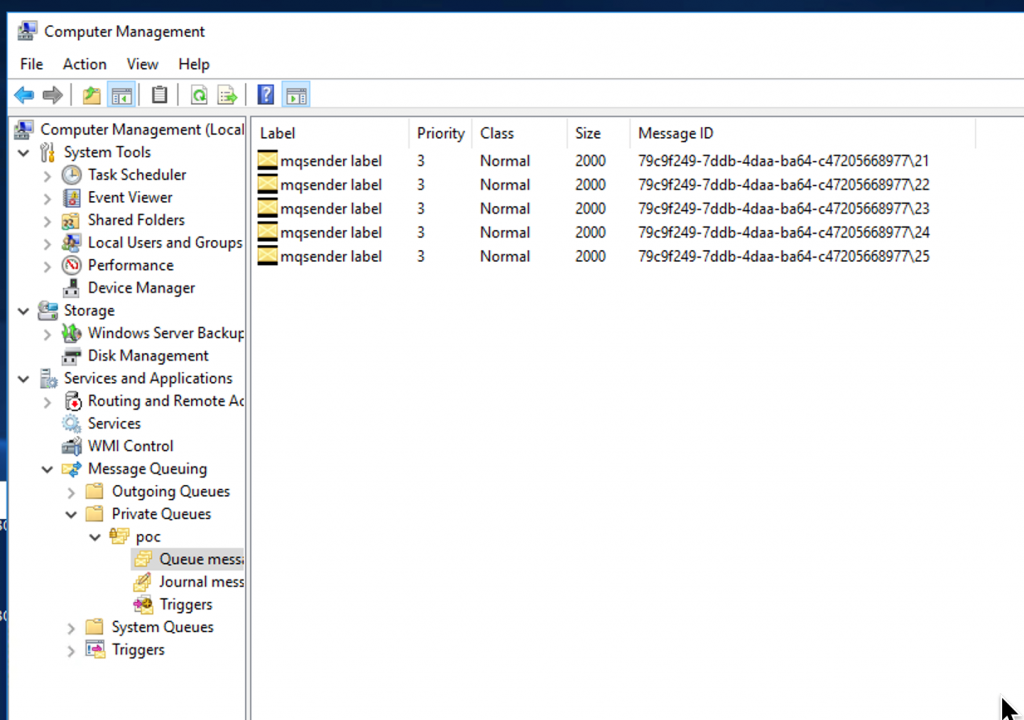Click Disk Management in the sidebar

point(148,355)
